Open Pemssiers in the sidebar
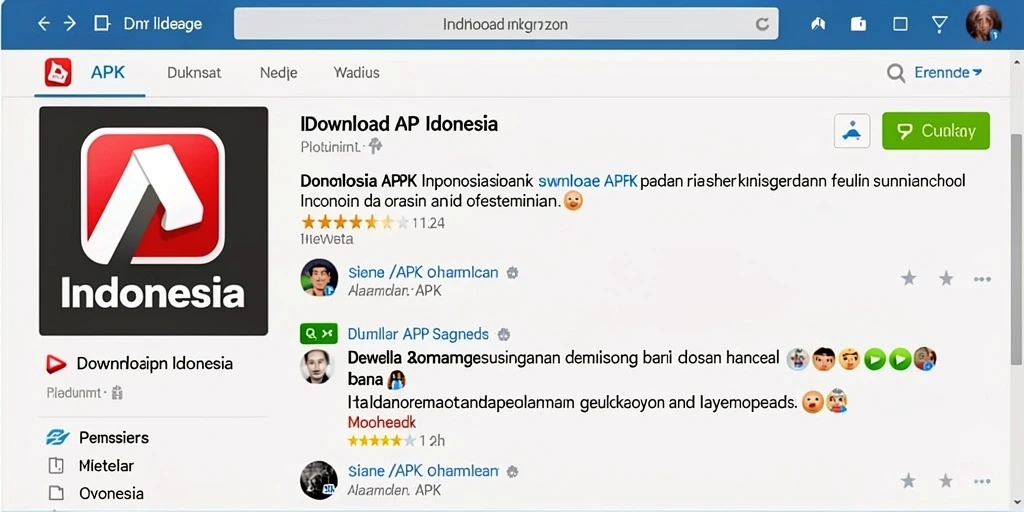This screenshot has width=1024, height=512. 114,438
